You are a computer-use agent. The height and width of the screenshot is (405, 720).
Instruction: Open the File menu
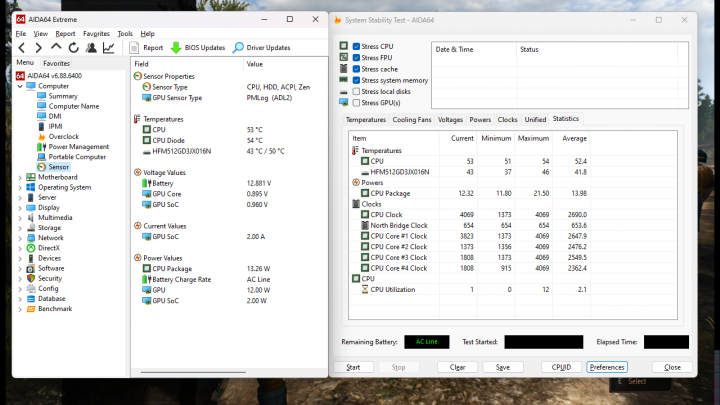pyautogui.click(x=21, y=34)
